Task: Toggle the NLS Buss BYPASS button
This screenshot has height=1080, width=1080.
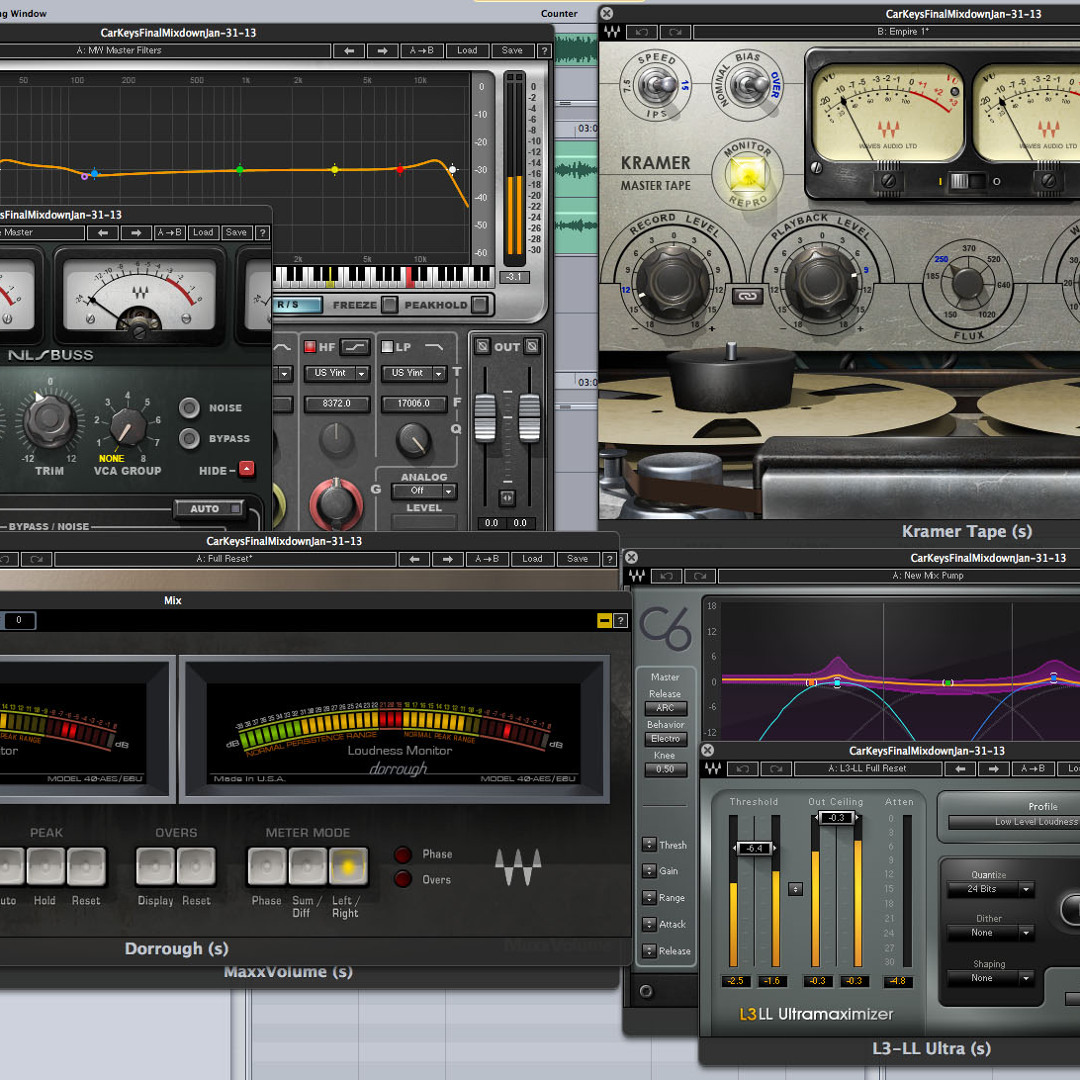Action: [189, 438]
